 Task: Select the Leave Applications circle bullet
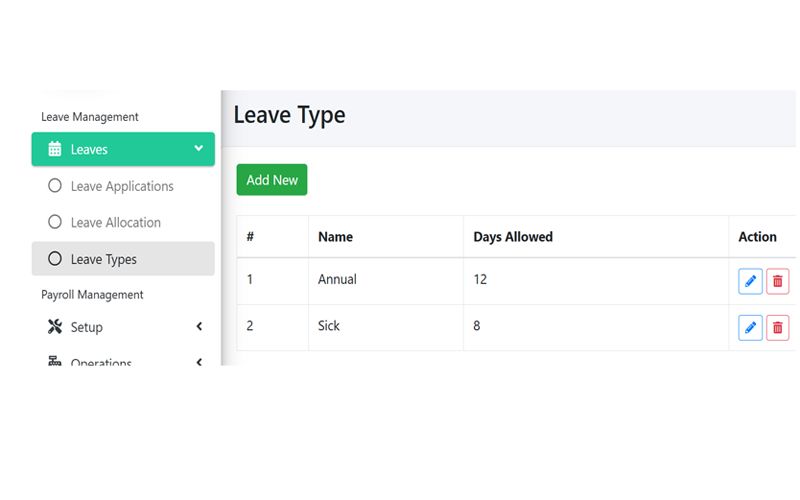click(55, 186)
